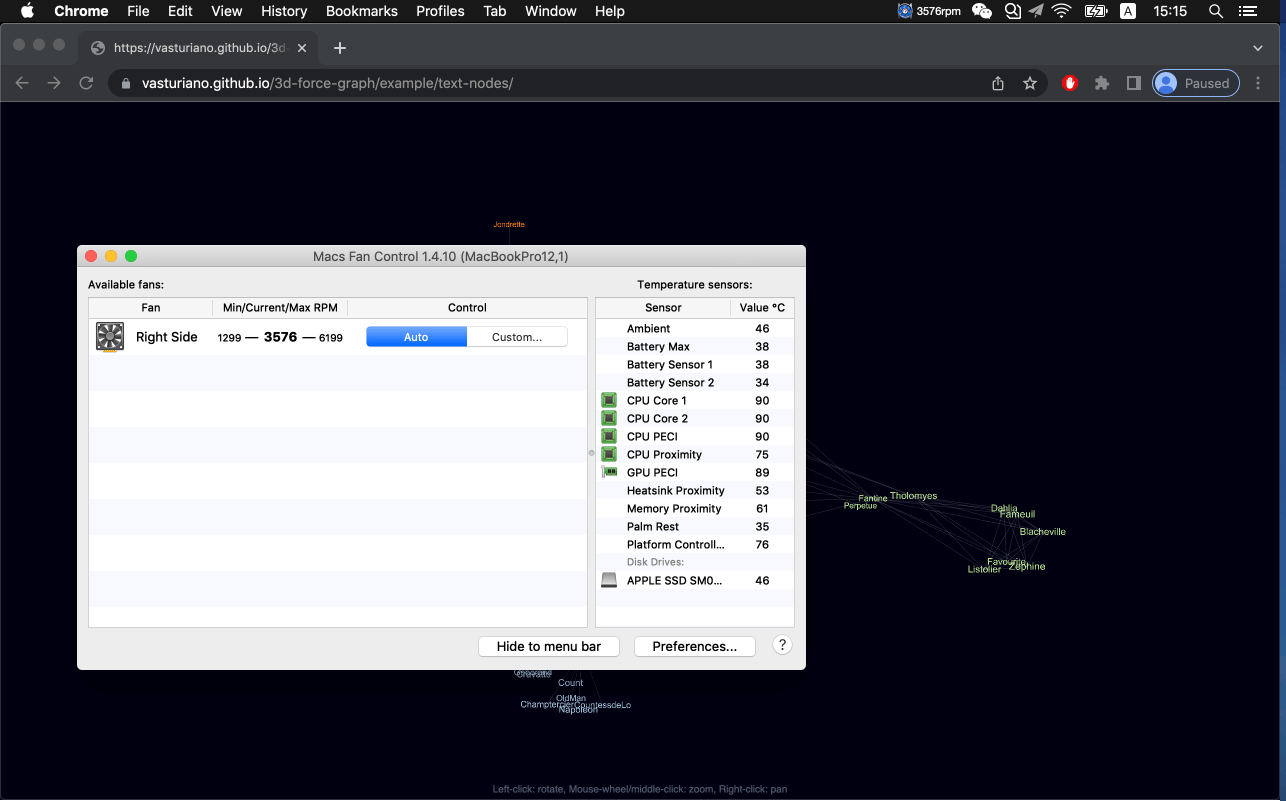Click Hide to menu bar button
The width and height of the screenshot is (1286, 801).
tap(549, 646)
